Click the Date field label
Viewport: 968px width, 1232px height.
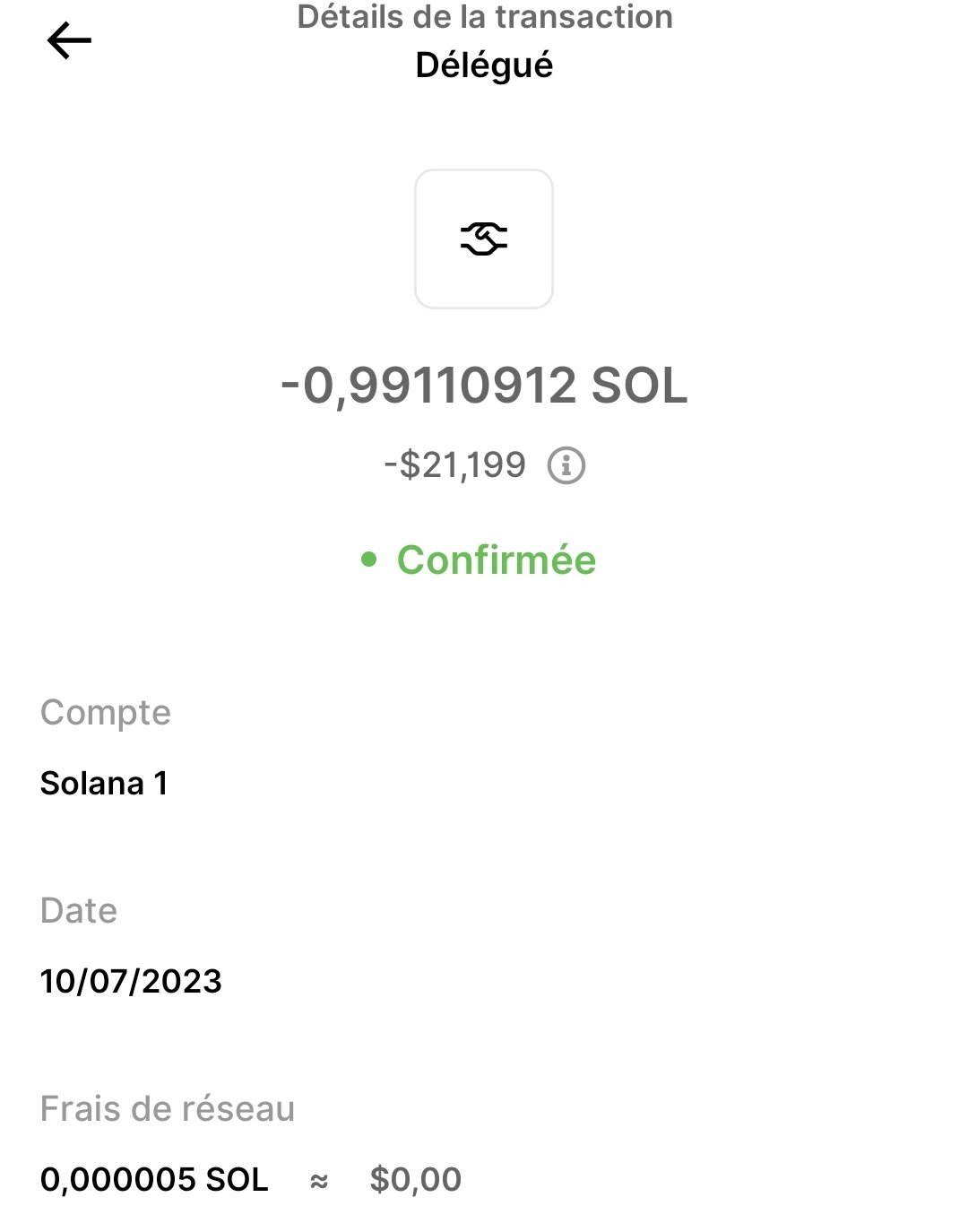point(79,911)
